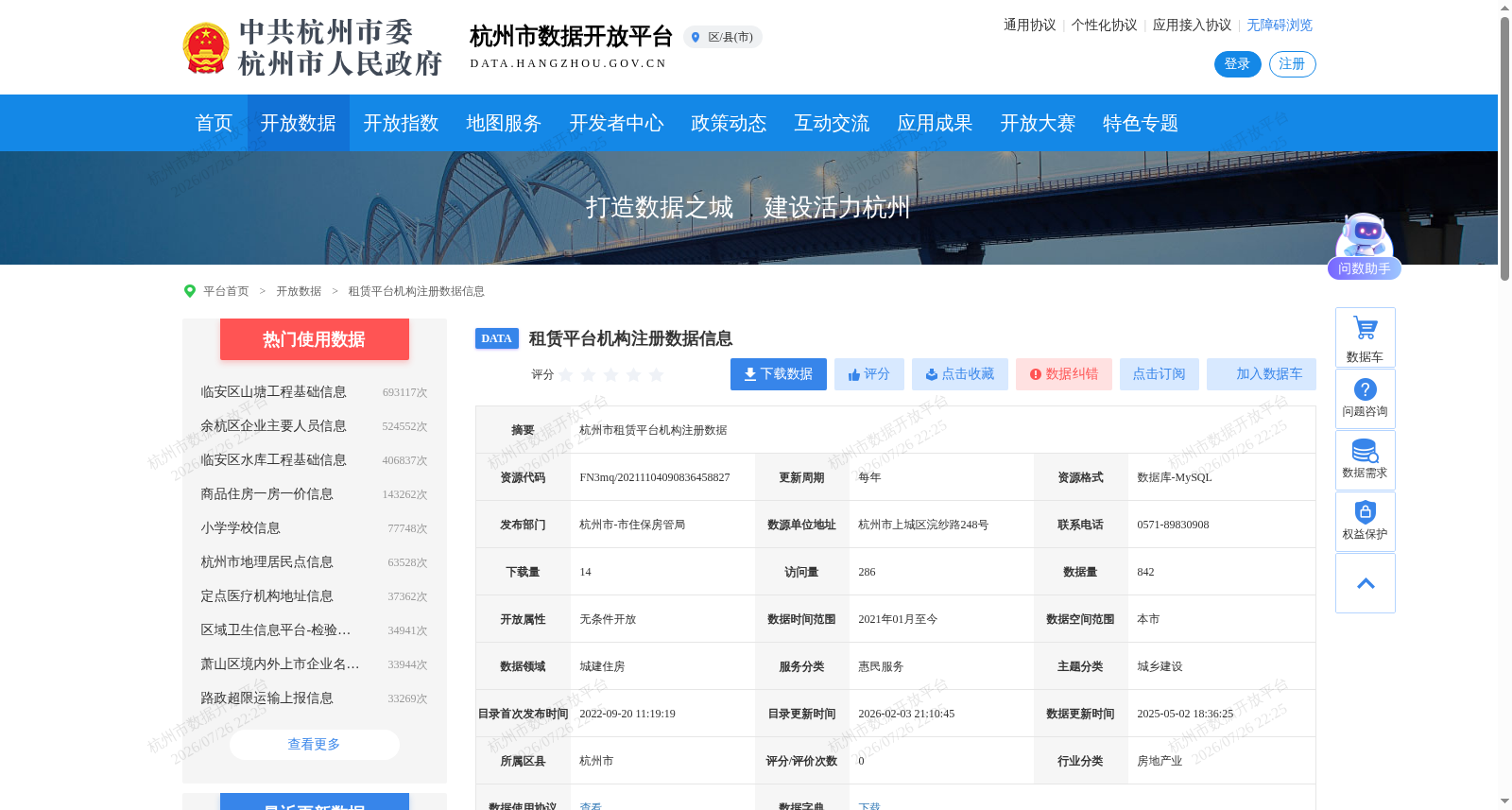Open the 应用接入协议 link
Screen dimensions: 1512x810
tap(1192, 26)
